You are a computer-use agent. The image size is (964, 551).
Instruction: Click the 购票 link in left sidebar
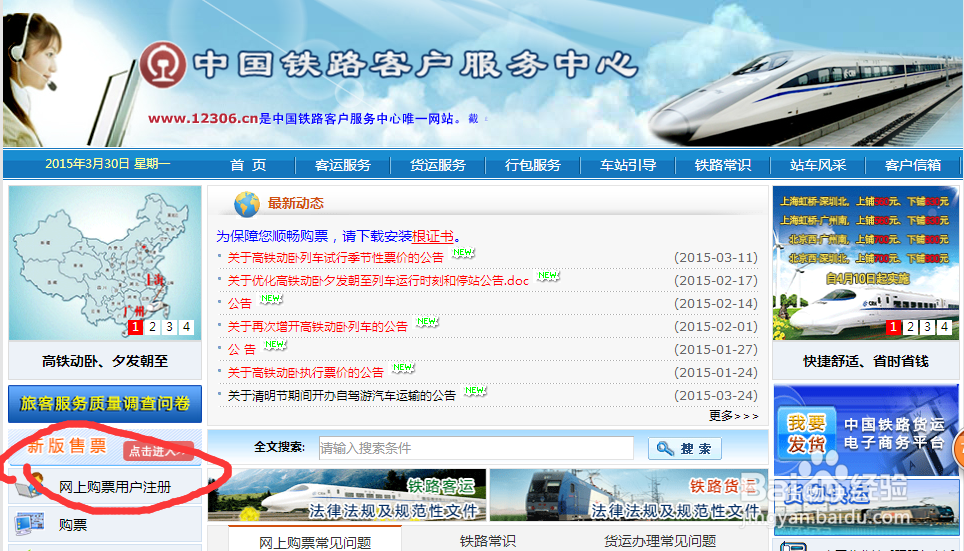pyautogui.click(x=73, y=525)
